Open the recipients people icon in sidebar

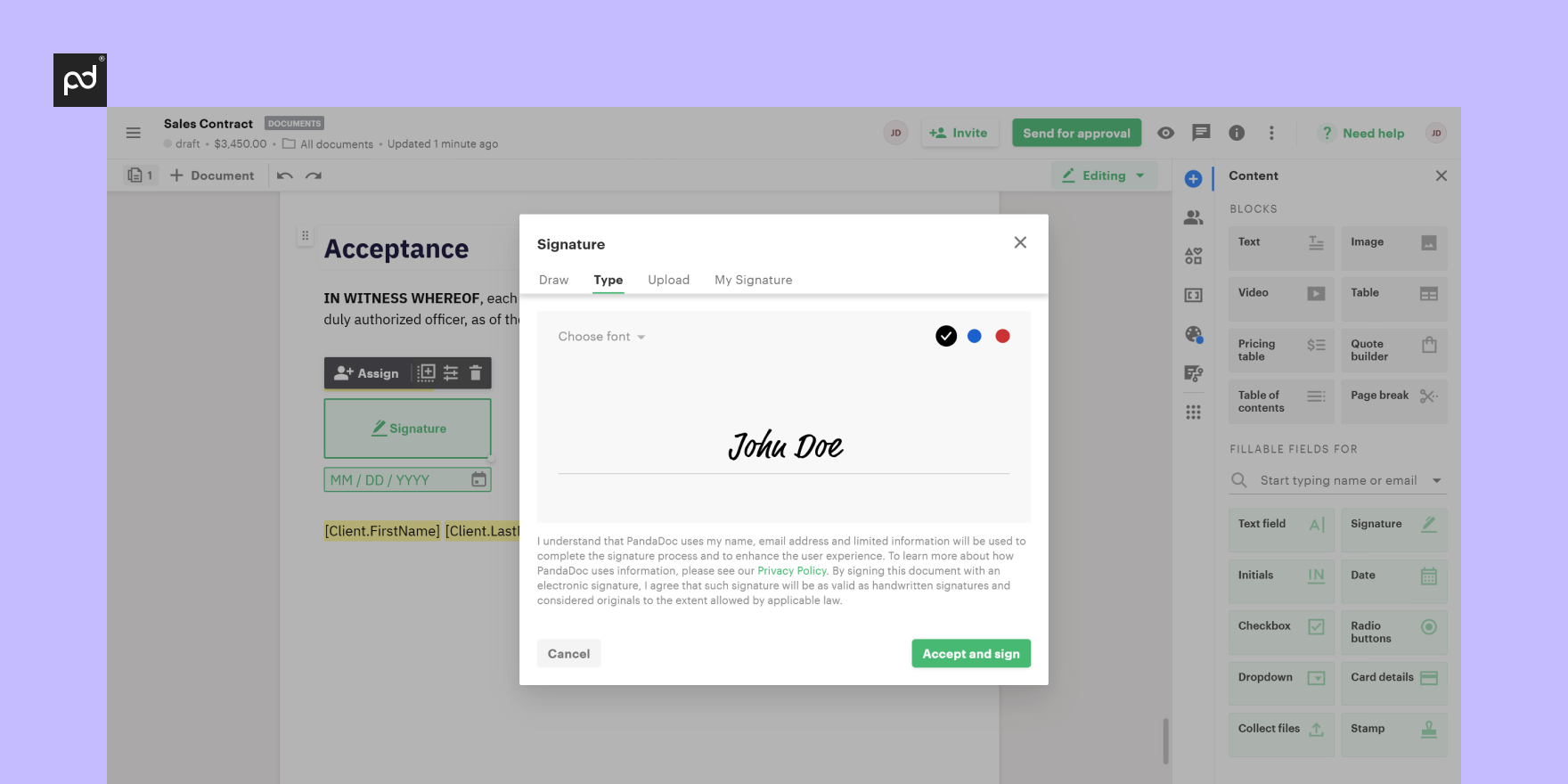1194,217
